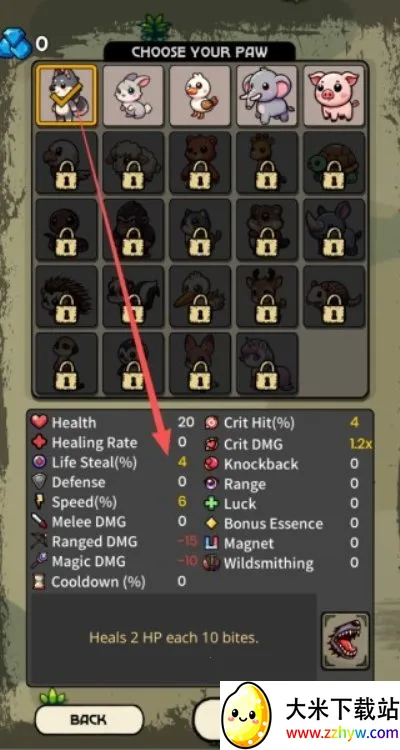
Task: Choose the pink pig character
Action: click(x=334, y=95)
